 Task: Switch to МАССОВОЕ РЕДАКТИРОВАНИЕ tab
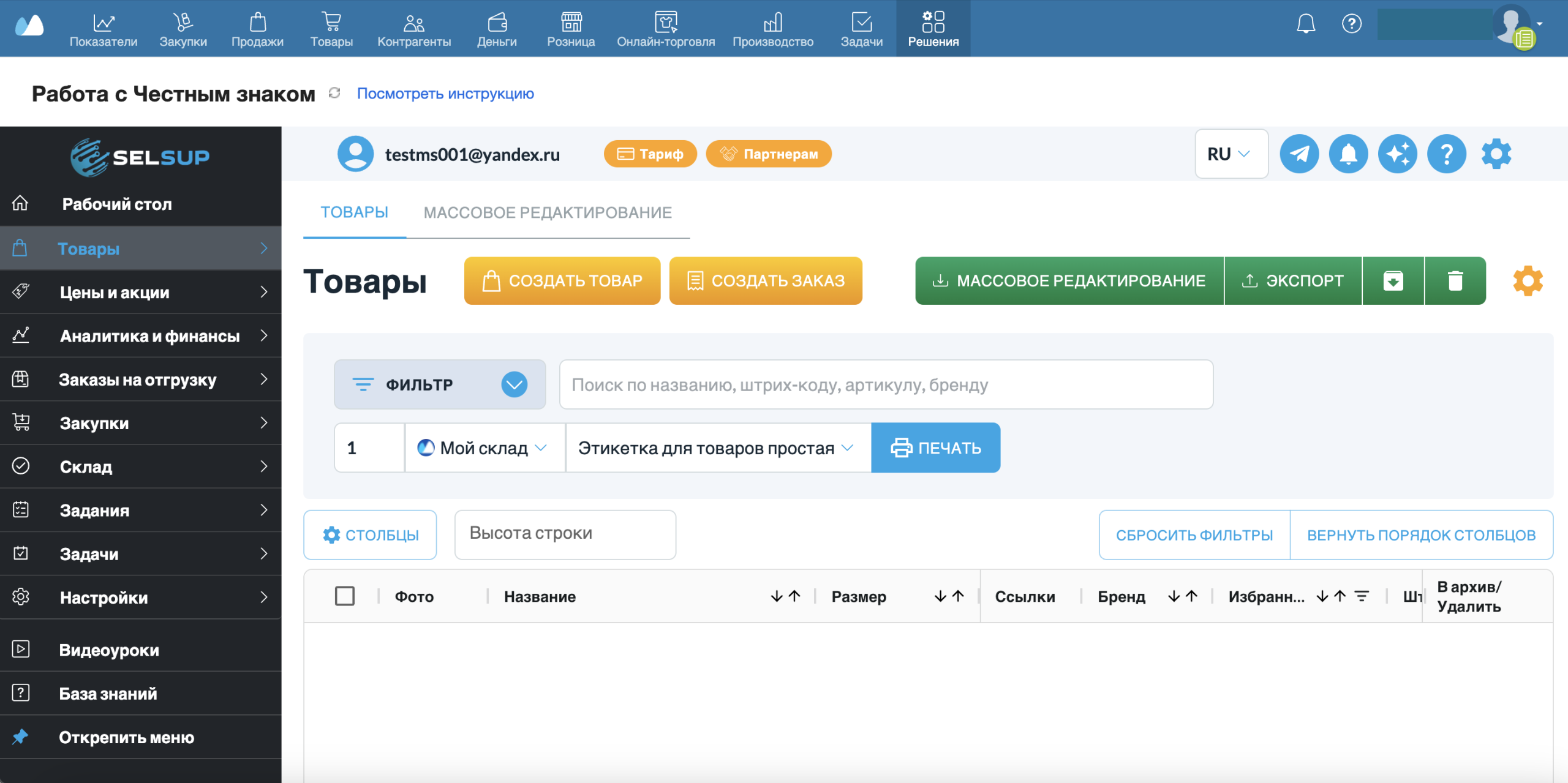(548, 212)
